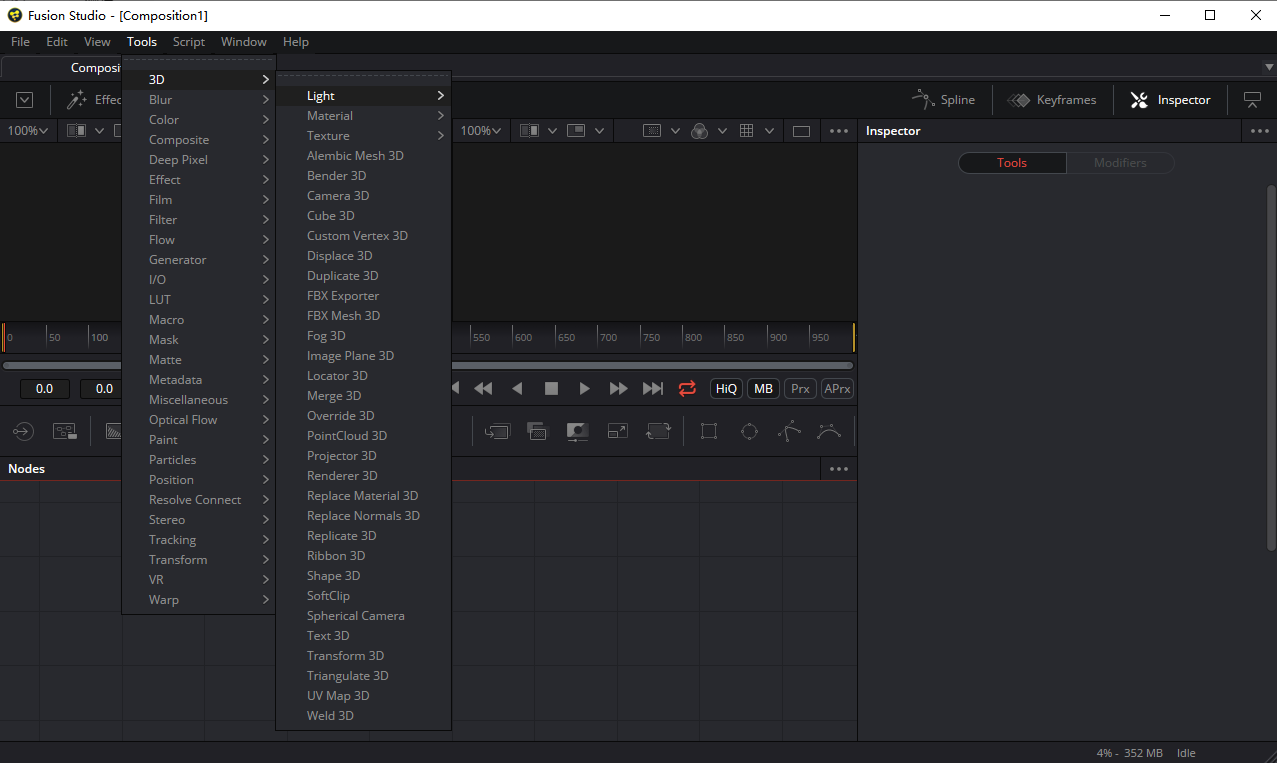Click the dual monitor layout icon
Viewport: 1277px width, 763px height.
(x=1252, y=100)
